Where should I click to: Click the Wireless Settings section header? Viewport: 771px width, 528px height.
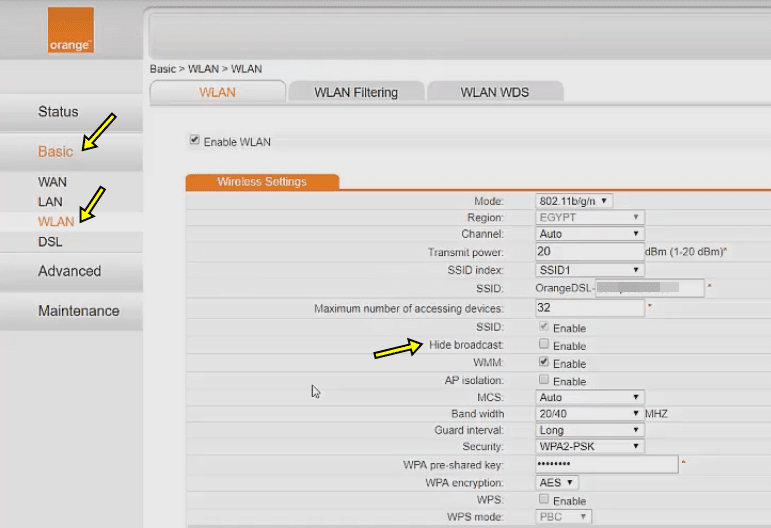262,182
